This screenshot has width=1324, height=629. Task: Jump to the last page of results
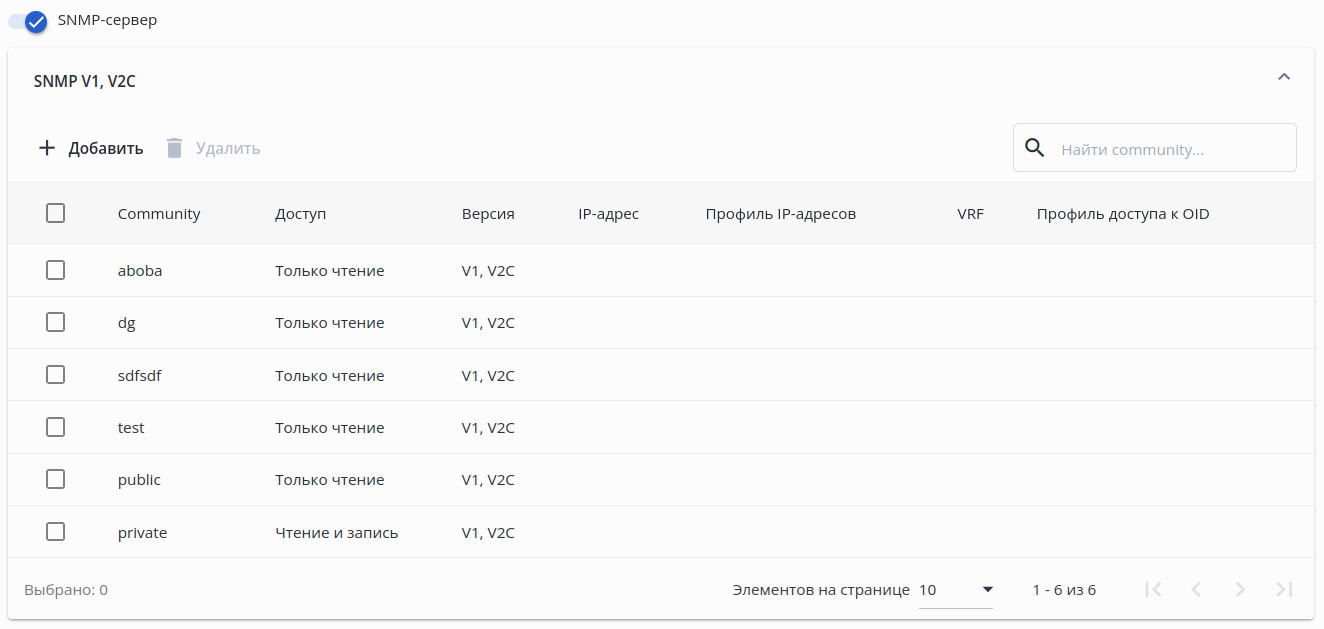click(1285, 590)
